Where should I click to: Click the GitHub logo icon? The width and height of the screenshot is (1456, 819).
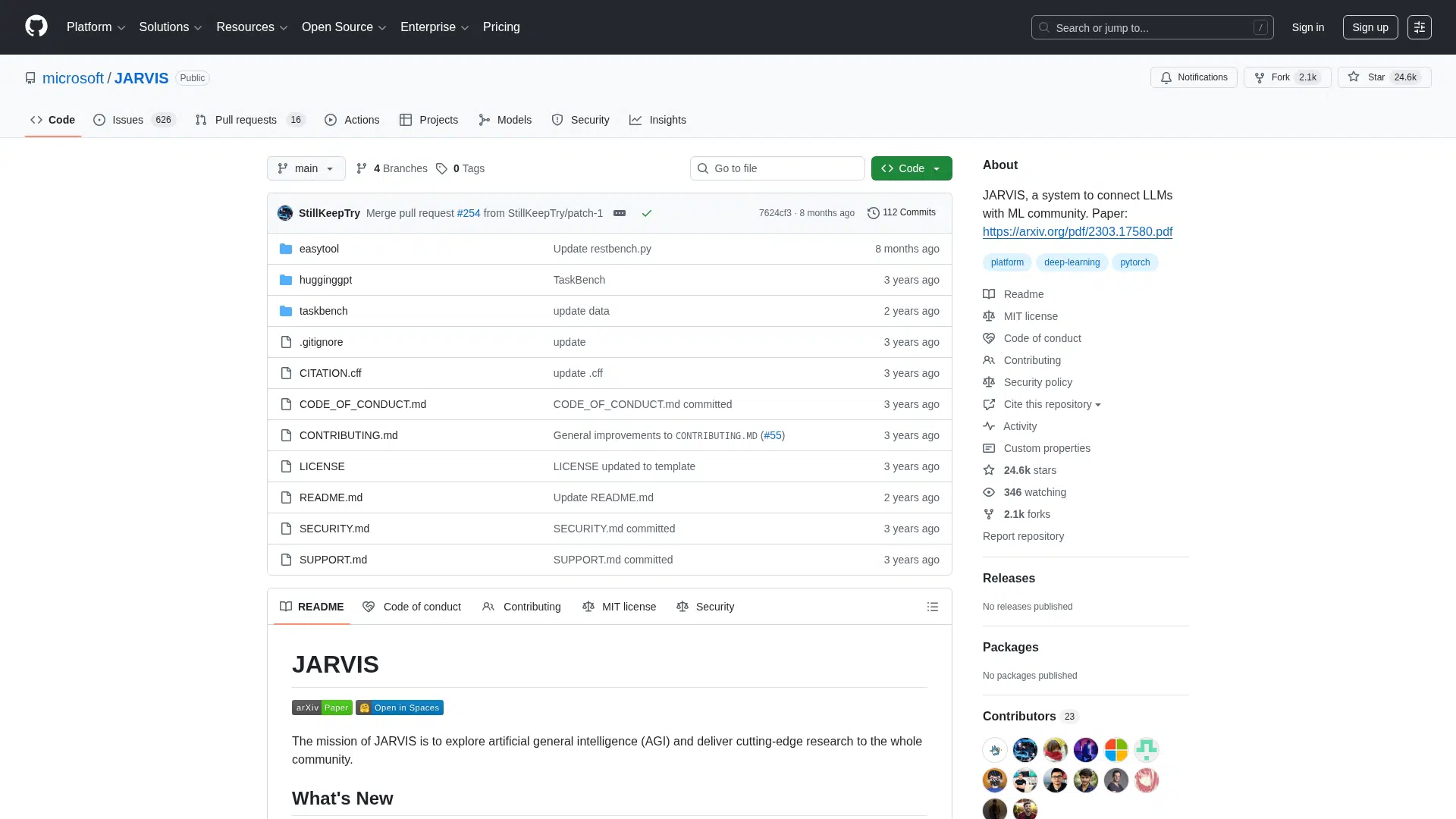pyautogui.click(x=36, y=27)
